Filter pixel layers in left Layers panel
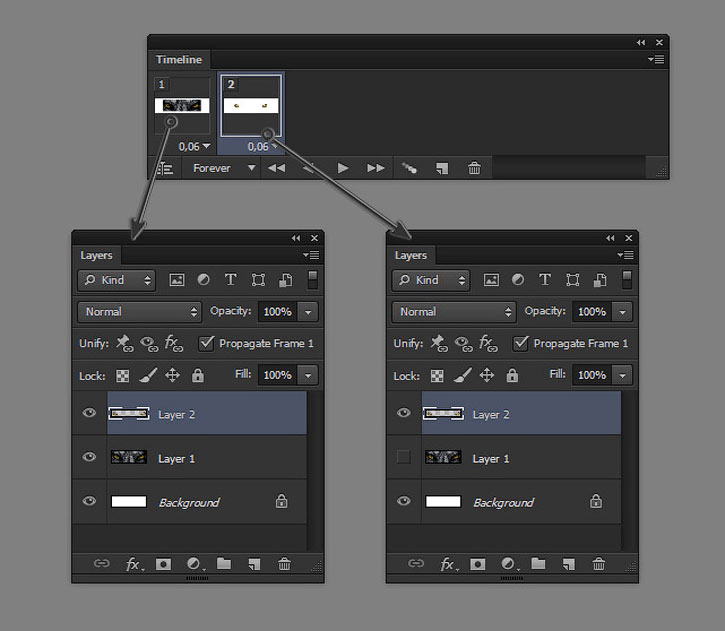This screenshot has height=631, width=725. (x=177, y=280)
